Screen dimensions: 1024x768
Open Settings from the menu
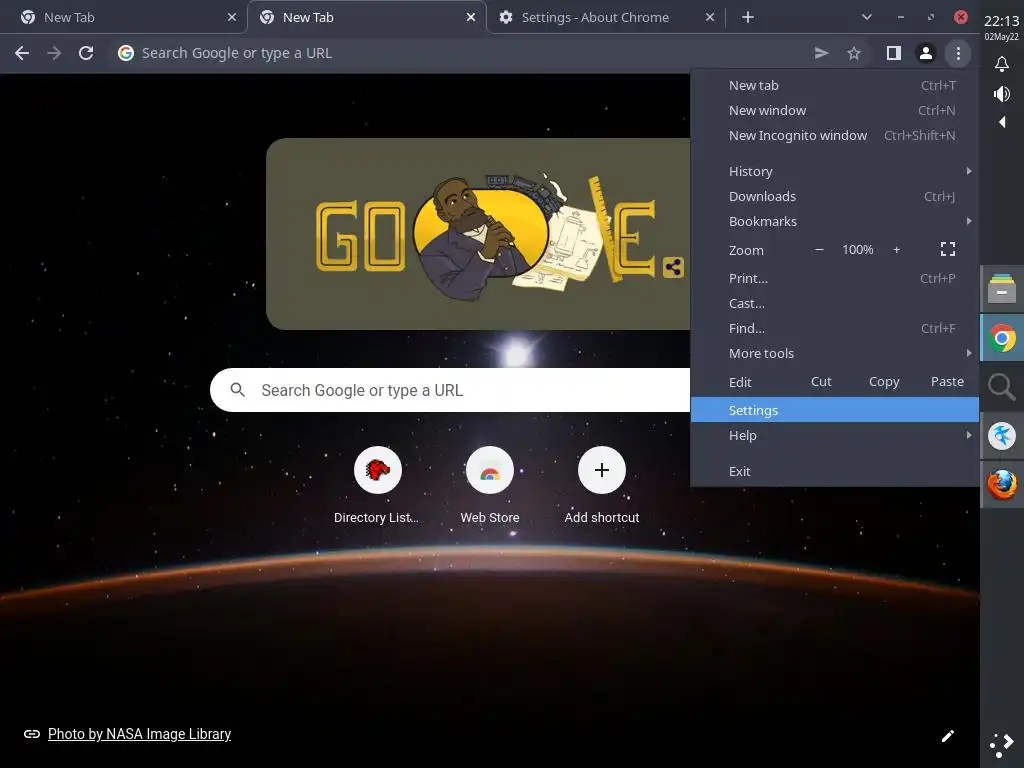point(835,410)
